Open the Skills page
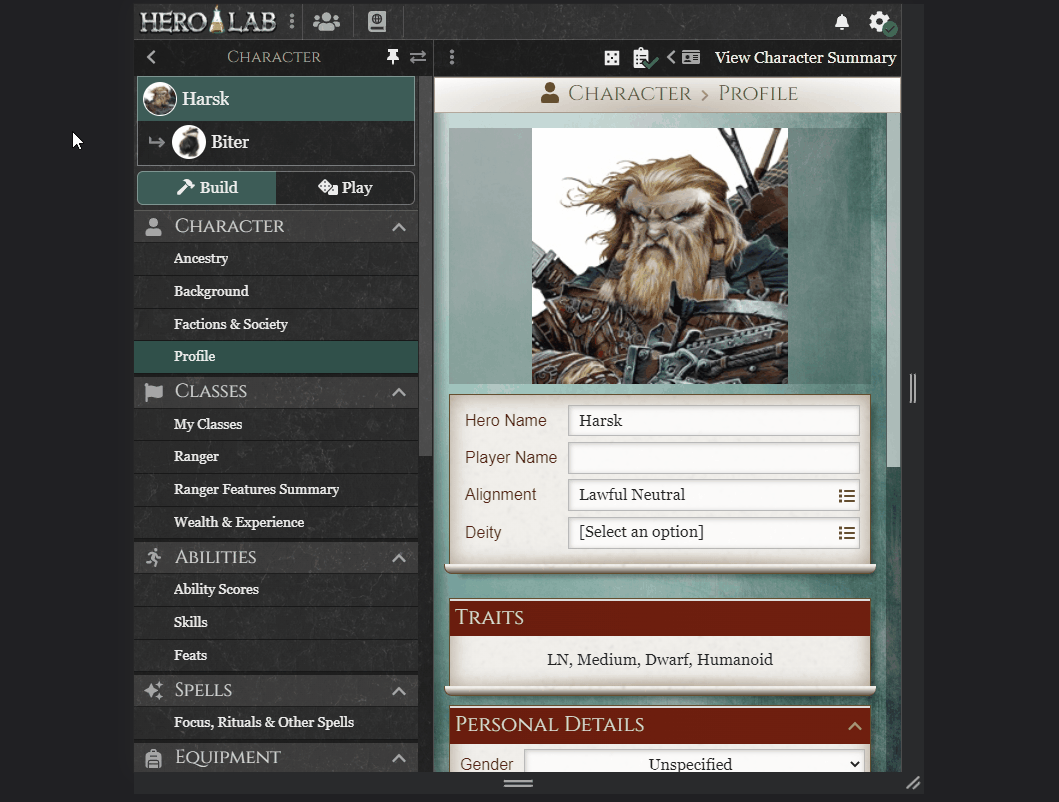Image resolution: width=1059 pixels, height=802 pixels. tap(276, 622)
